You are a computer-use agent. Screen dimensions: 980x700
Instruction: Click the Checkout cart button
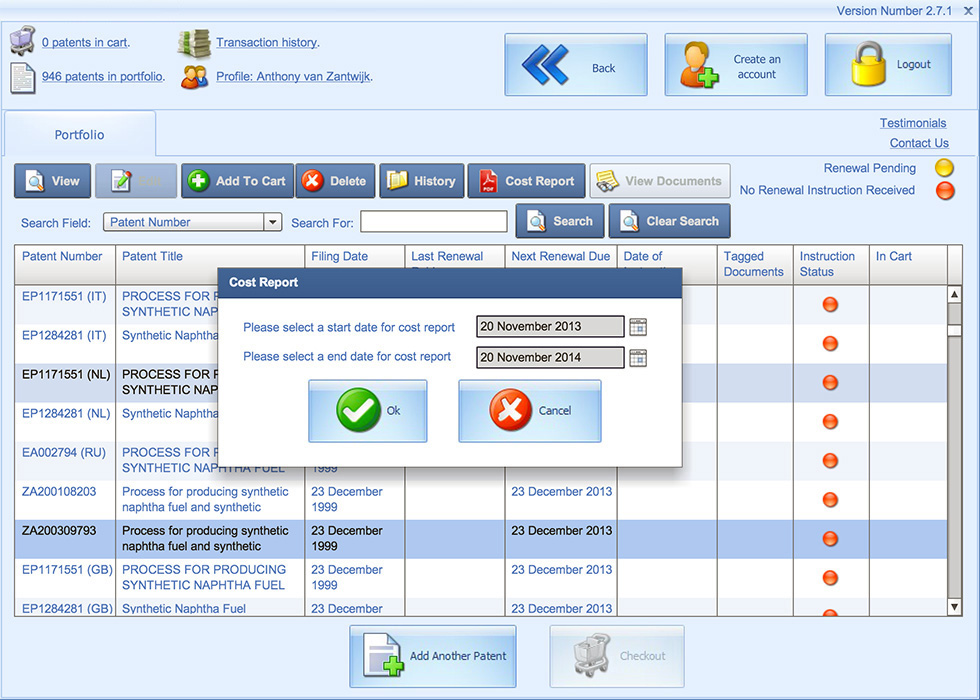(617, 656)
